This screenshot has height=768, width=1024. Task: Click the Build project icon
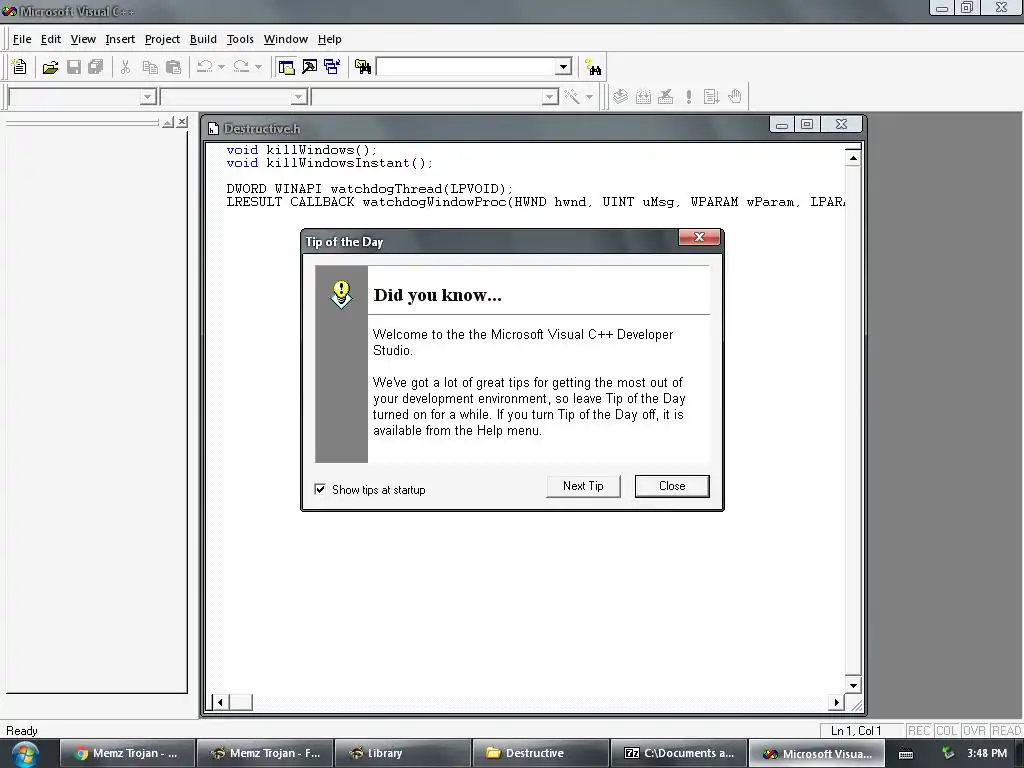pyautogui.click(x=643, y=97)
